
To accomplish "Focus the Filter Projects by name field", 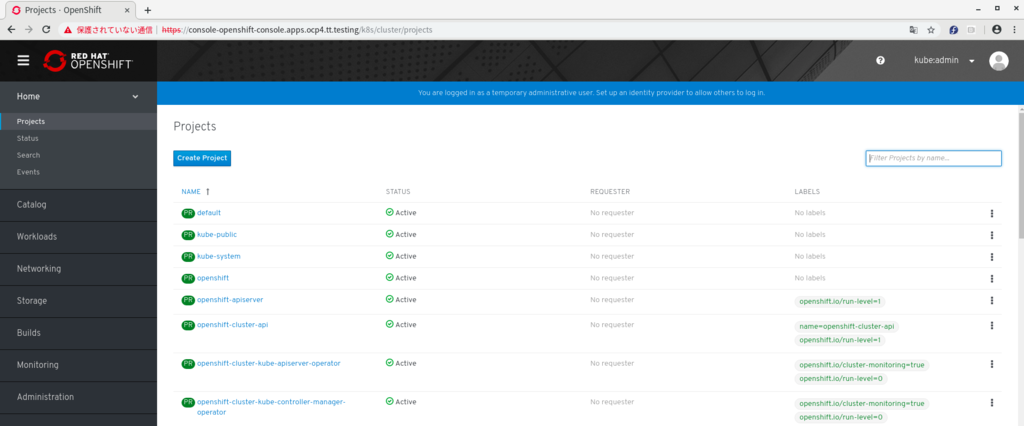I will [x=933, y=158].
